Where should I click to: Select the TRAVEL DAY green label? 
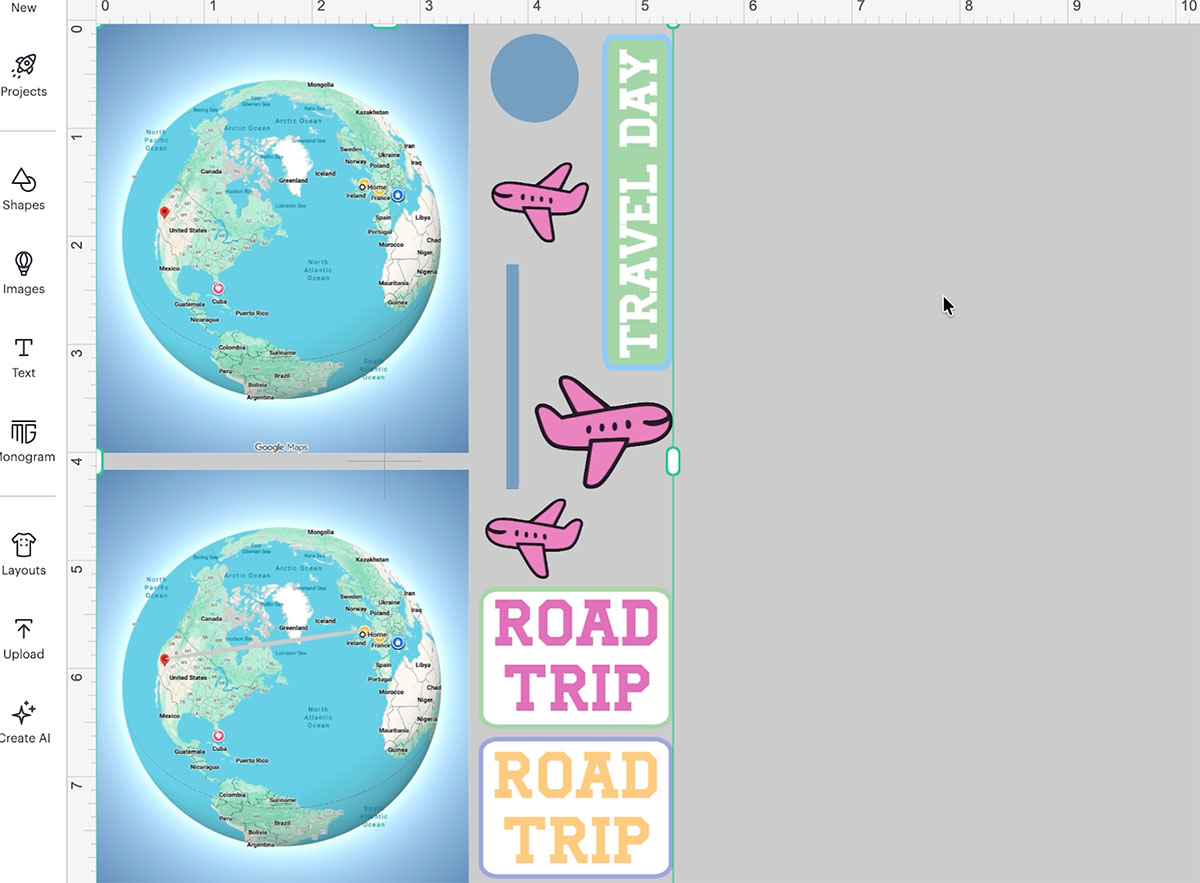pyautogui.click(x=637, y=203)
